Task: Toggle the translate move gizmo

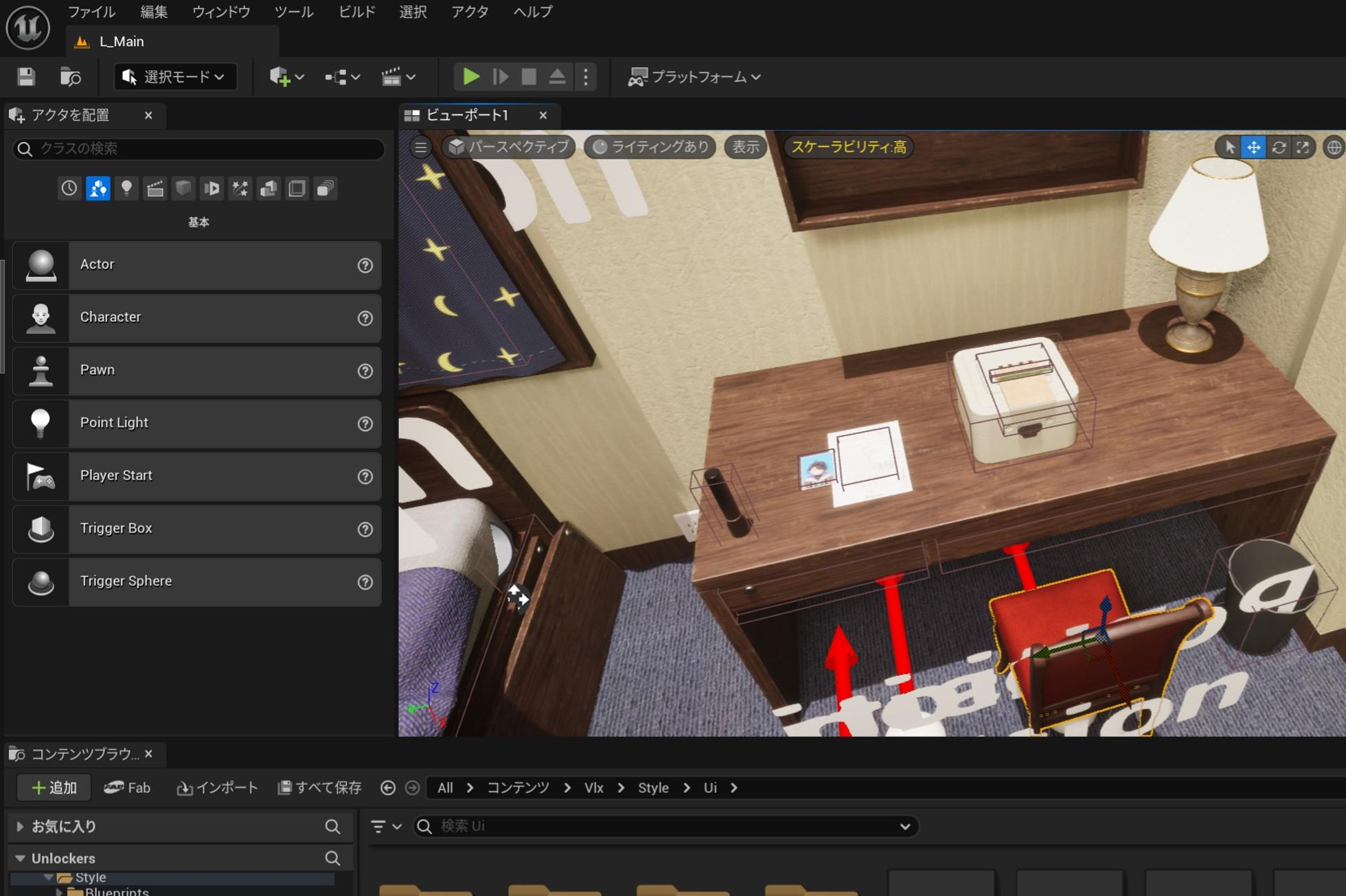Action: (x=1254, y=147)
